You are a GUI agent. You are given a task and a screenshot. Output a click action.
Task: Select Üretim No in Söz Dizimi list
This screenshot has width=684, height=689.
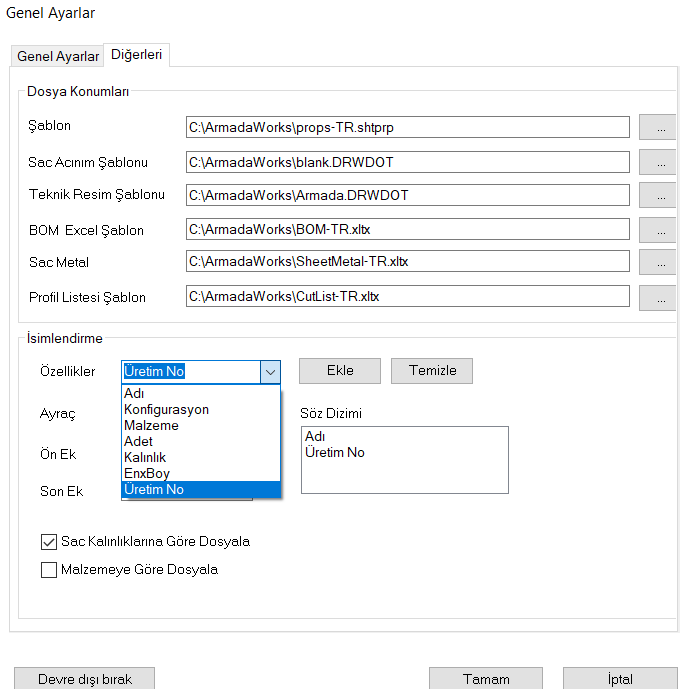[x=335, y=452]
